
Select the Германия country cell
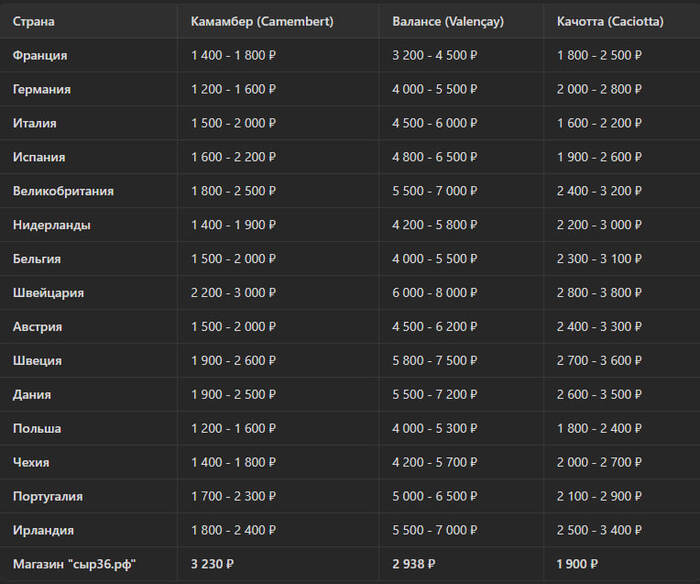tap(41, 89)
